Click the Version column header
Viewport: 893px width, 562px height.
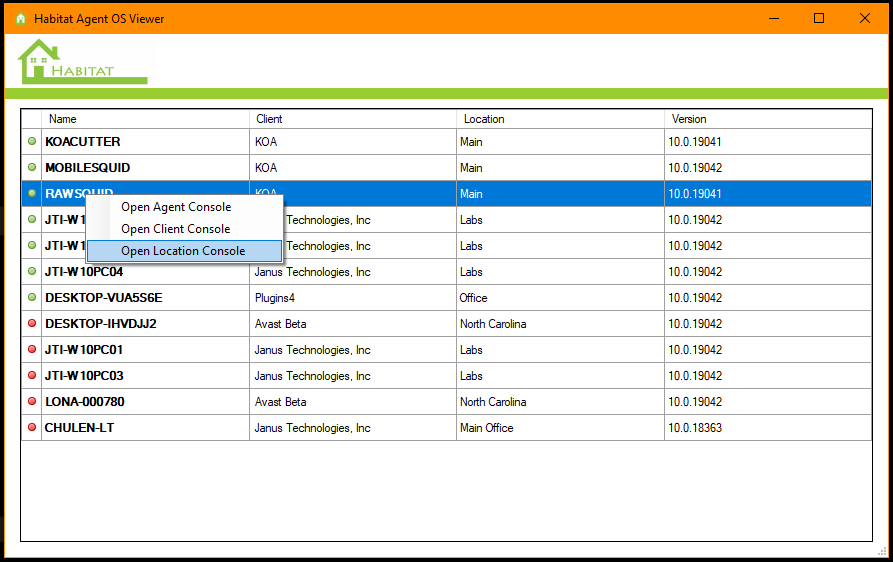(x=689, y=119)
